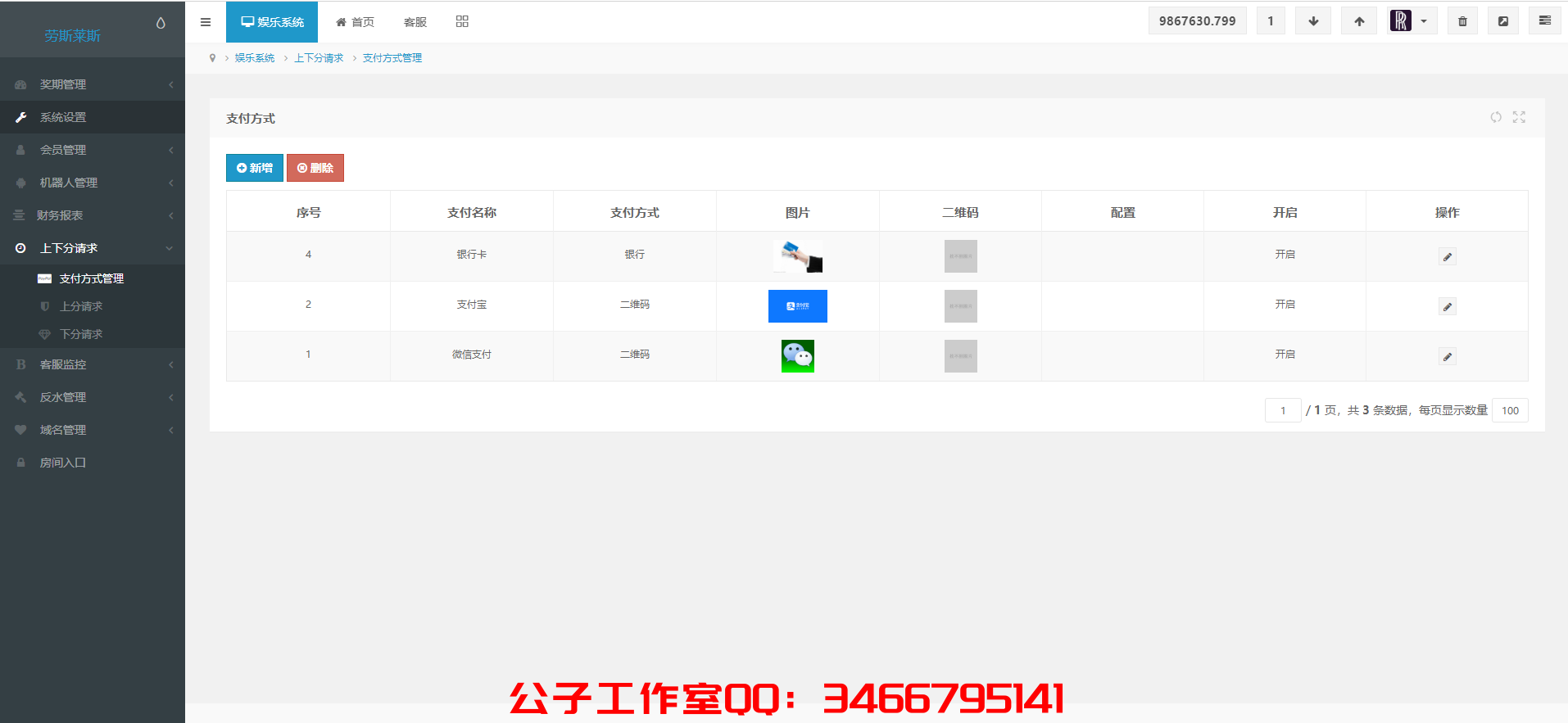Expand 奖期管理 sidebar menu
Image resolution: width=1568 pixels, height=723 pixels.
93,84
